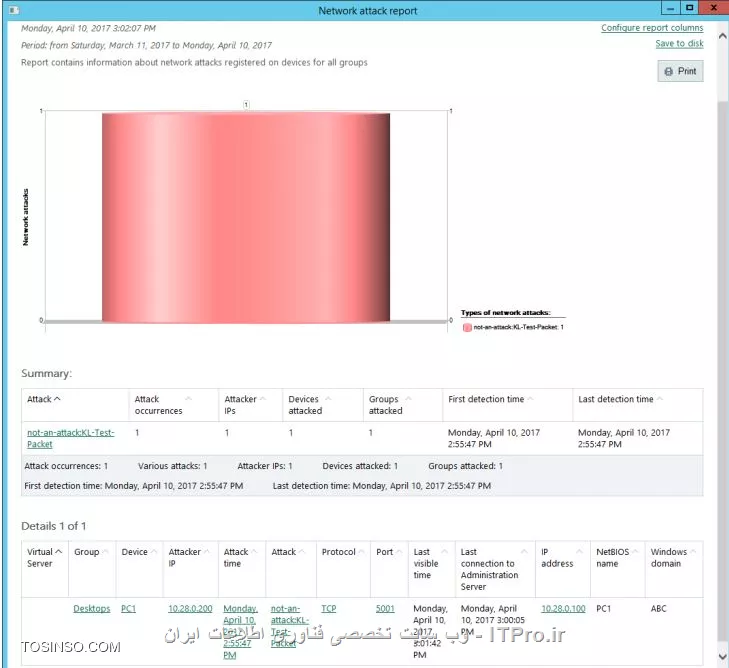The image size is (729, 668).
Task: Sort by First detection time header
Action: click(x=507, y=405)
